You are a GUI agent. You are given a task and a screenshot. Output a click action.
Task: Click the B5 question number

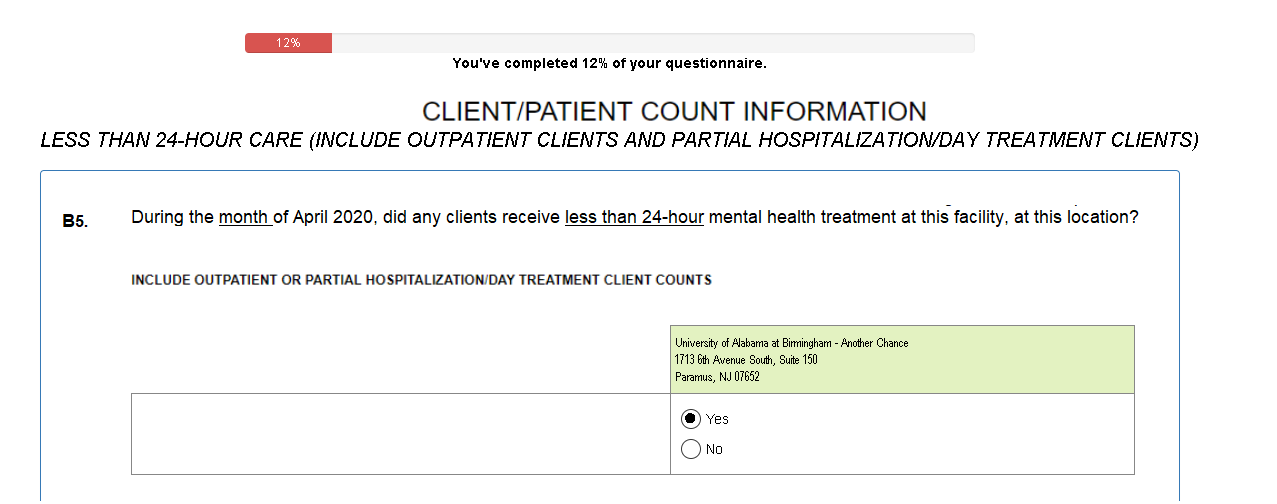75,221
